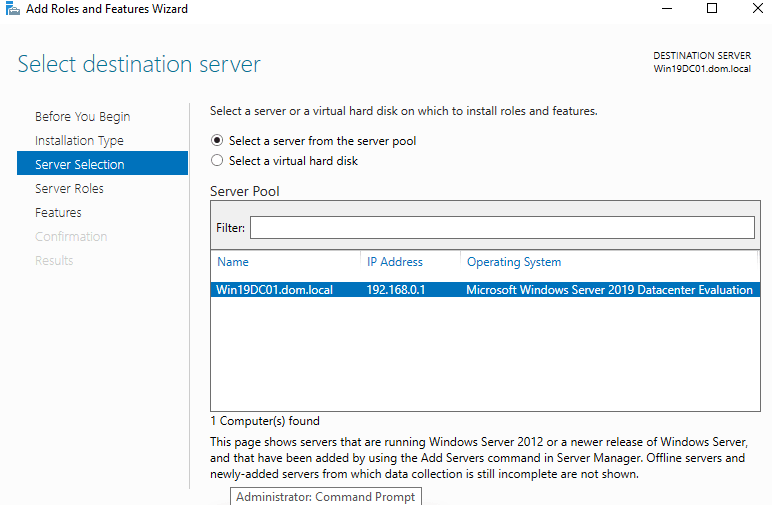
Task: Maximize the wizard window
Action: 712,9
